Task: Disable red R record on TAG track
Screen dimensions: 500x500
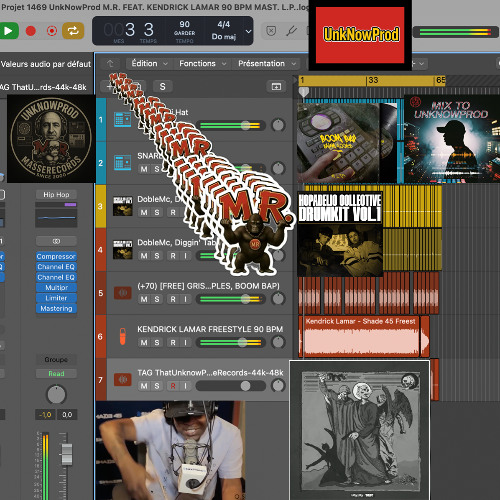Action: [173, 386]
